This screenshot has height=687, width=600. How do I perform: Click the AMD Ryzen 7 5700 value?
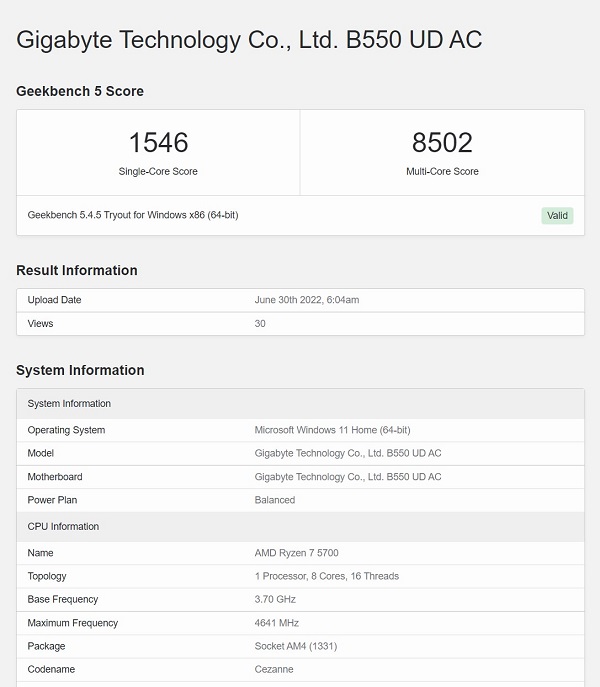[x=296, y=553]
